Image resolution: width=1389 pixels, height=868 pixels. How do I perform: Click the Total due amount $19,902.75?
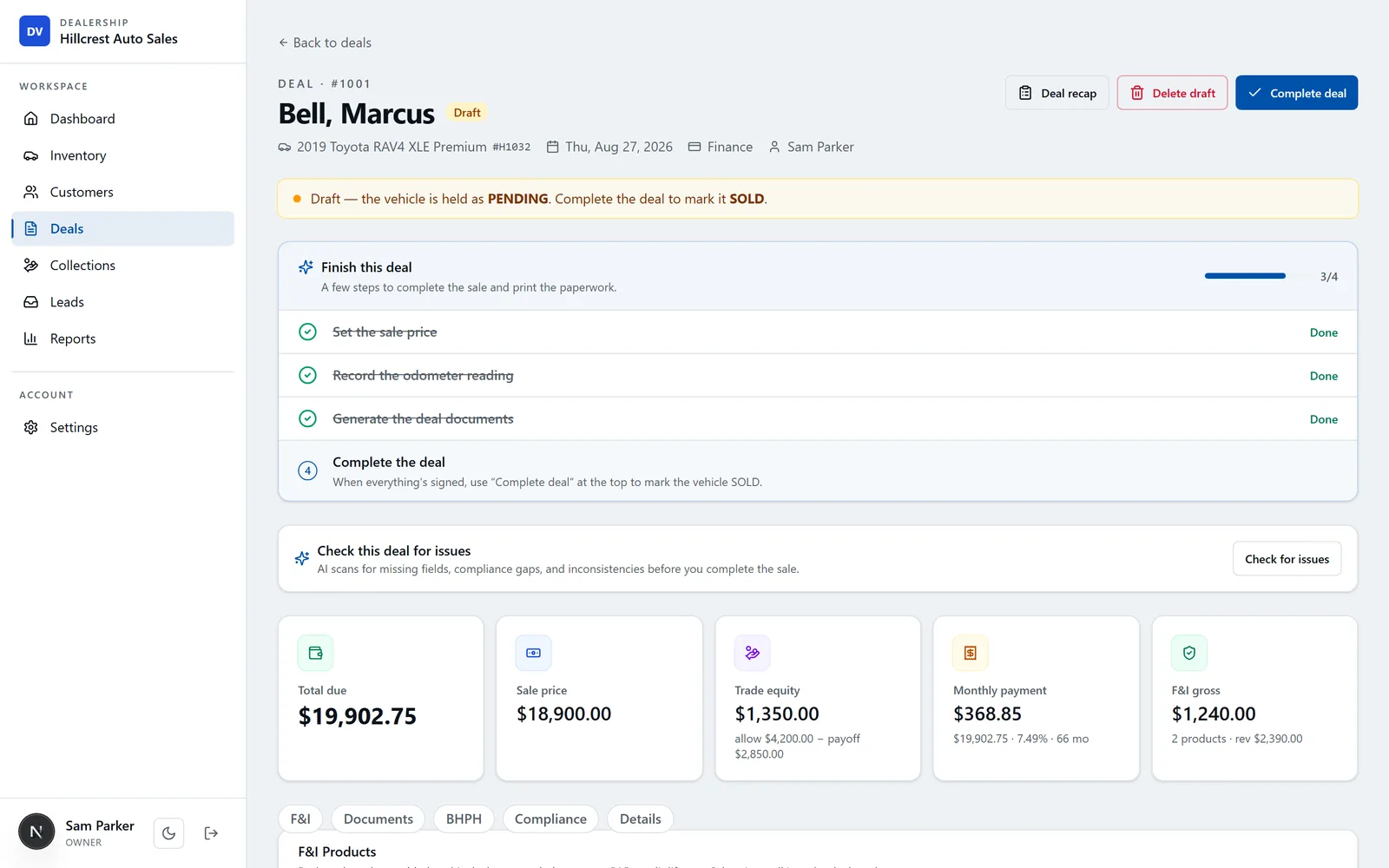(358, 716)
